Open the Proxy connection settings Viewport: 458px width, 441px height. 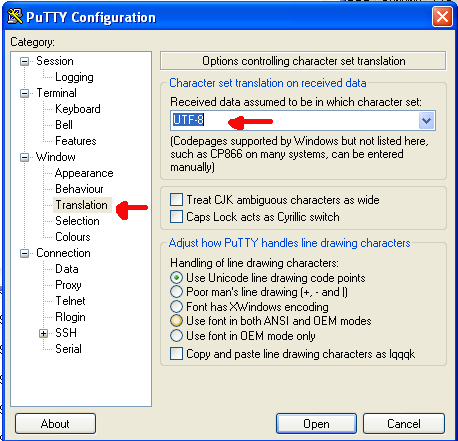click(x=68, y=285)
